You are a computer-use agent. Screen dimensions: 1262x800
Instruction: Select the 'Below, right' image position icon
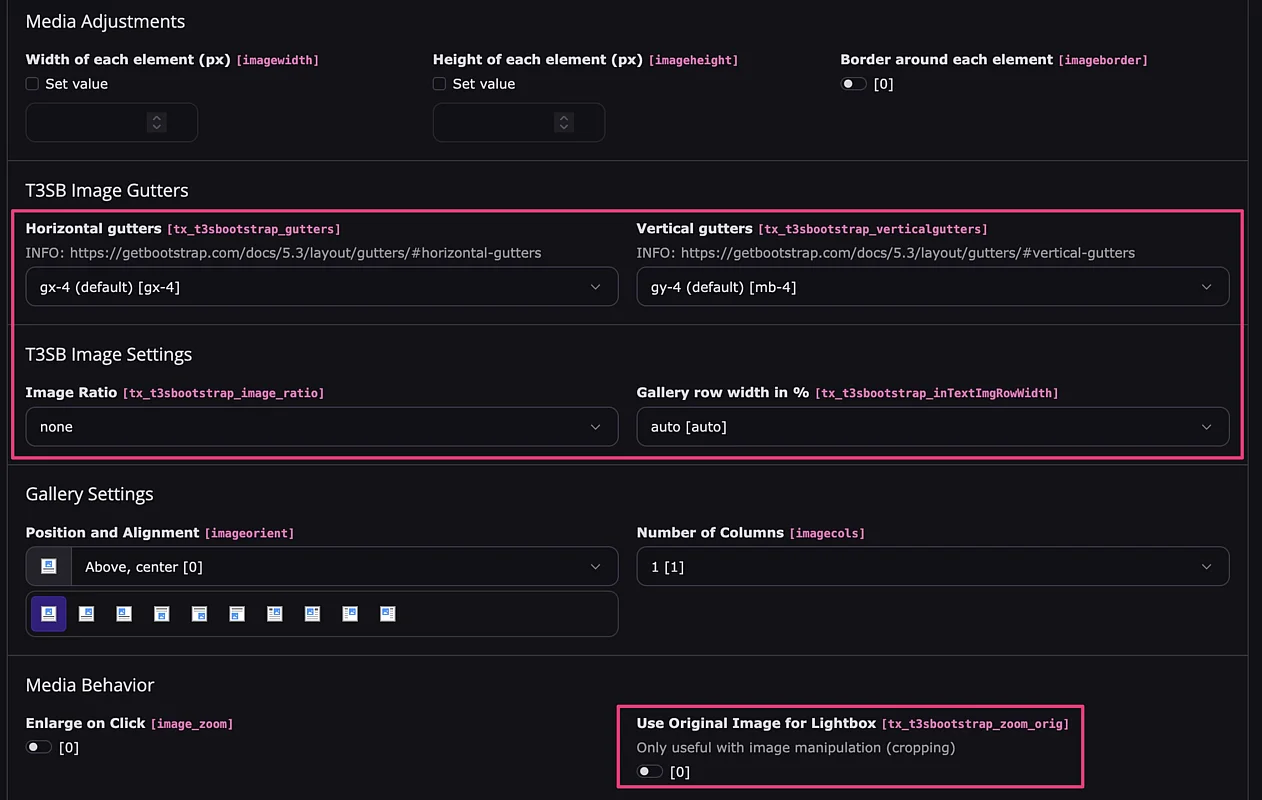(199, 614)
